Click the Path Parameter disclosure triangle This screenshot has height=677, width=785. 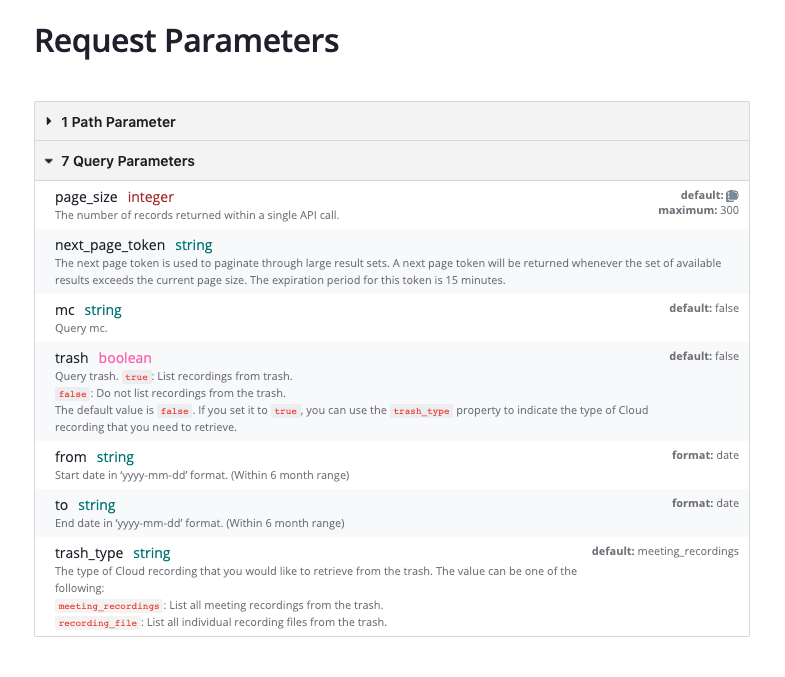tap(49, 122)
